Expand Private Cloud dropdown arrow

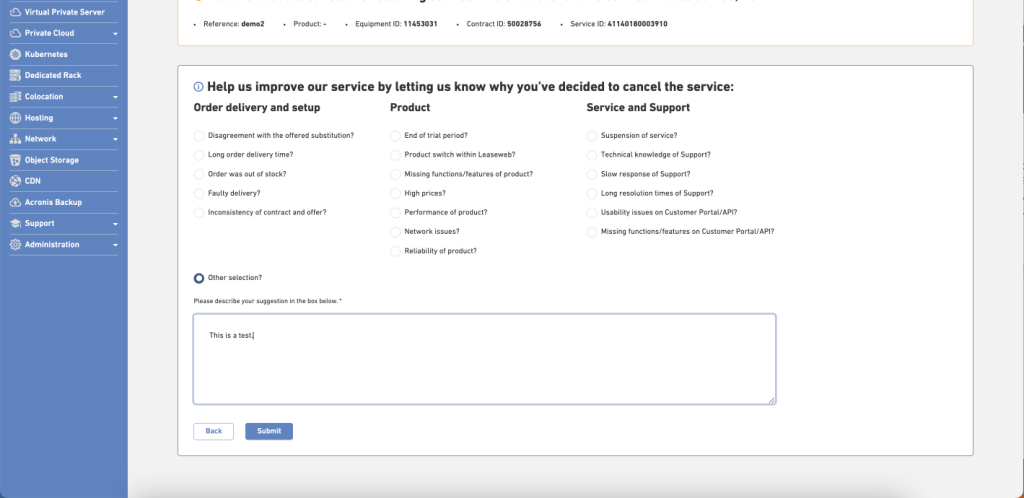pos(116,33)
